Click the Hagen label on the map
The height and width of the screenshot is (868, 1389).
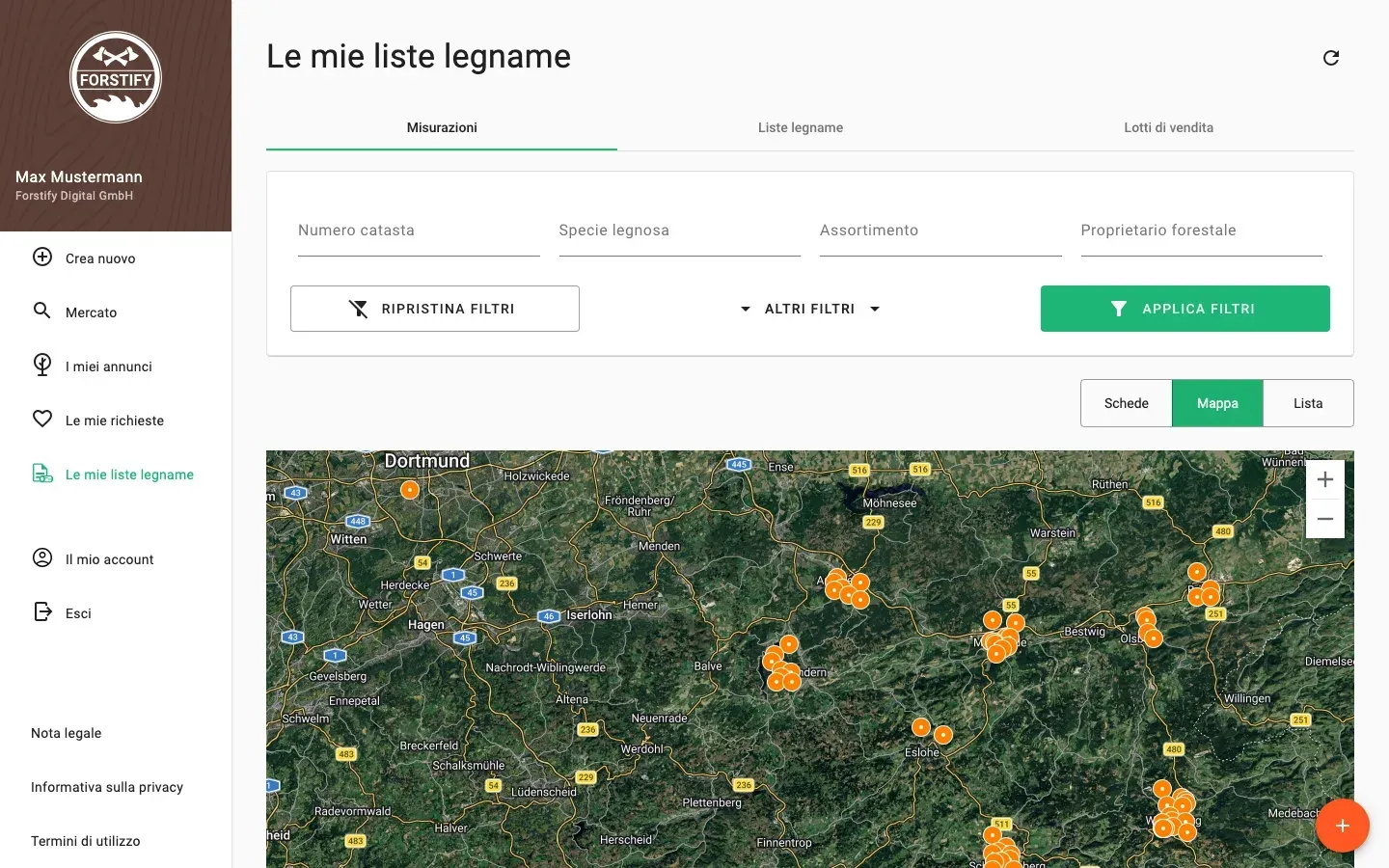coord(426,625)
